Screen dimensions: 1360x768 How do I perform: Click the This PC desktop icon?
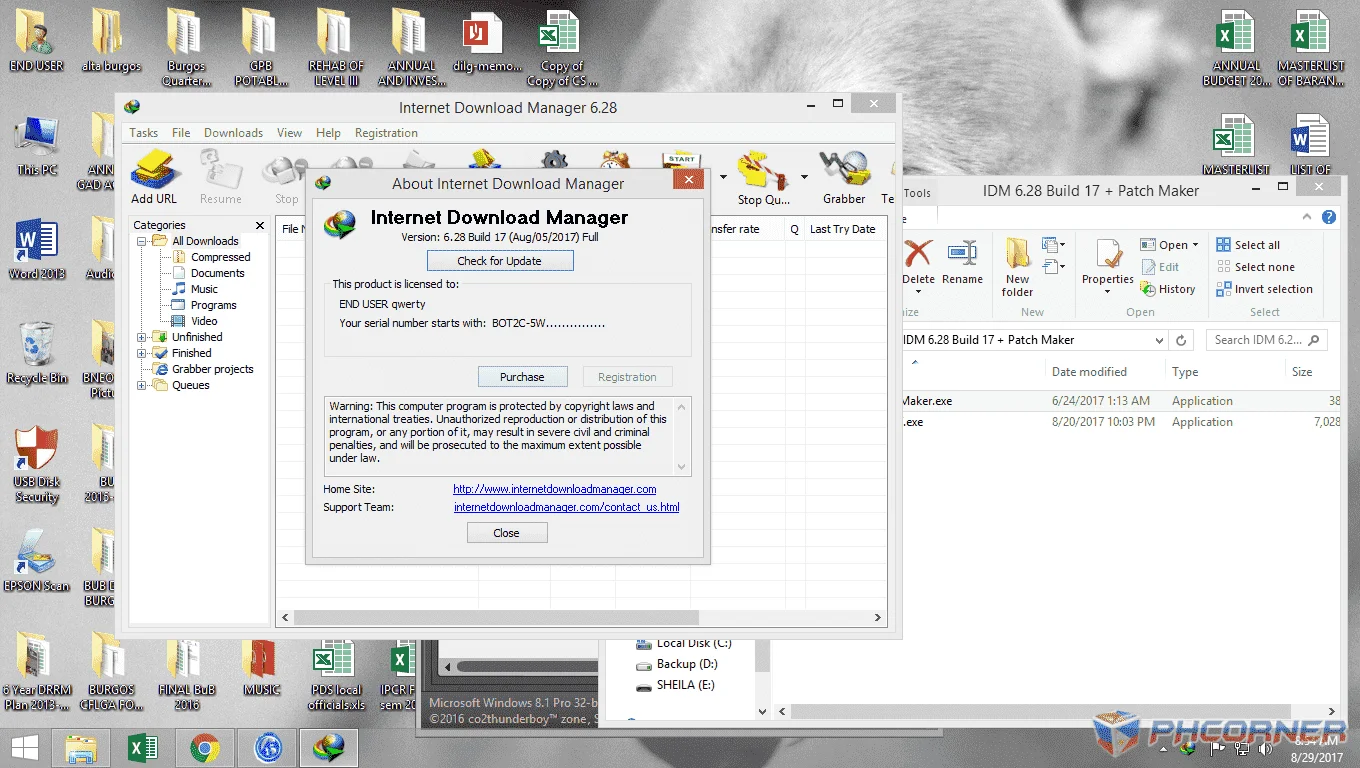click(37, 148)
